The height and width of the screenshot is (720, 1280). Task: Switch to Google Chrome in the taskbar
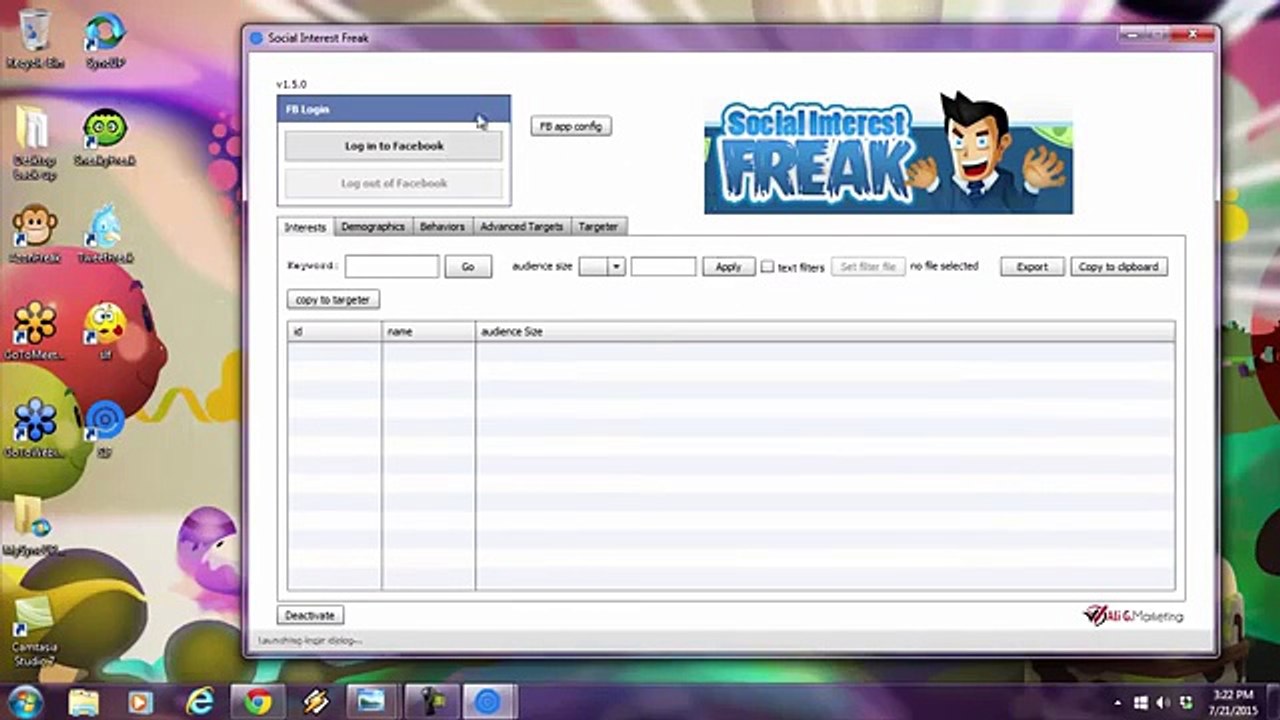(257, 702)
